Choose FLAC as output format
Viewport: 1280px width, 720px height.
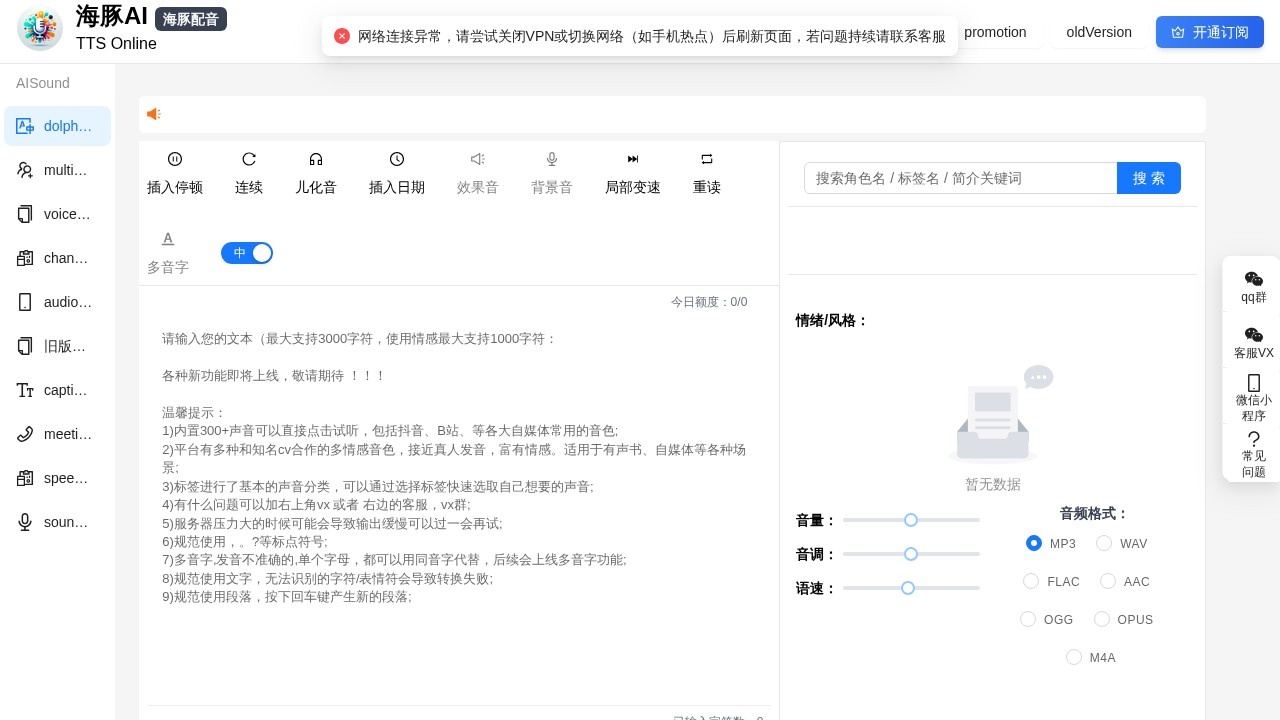tap(1031, 581)
